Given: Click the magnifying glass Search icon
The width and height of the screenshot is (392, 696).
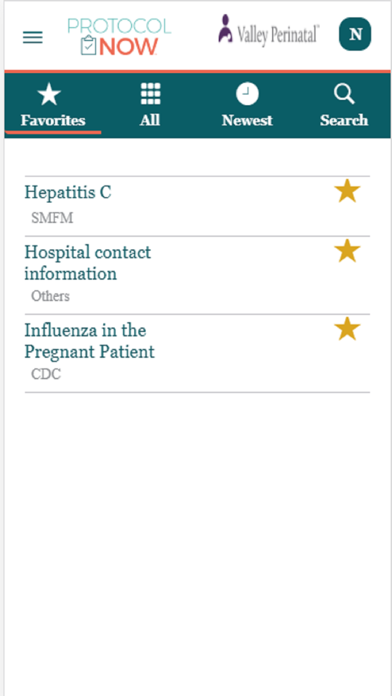Looking at the screenshot, I should [x=344, y=94].
